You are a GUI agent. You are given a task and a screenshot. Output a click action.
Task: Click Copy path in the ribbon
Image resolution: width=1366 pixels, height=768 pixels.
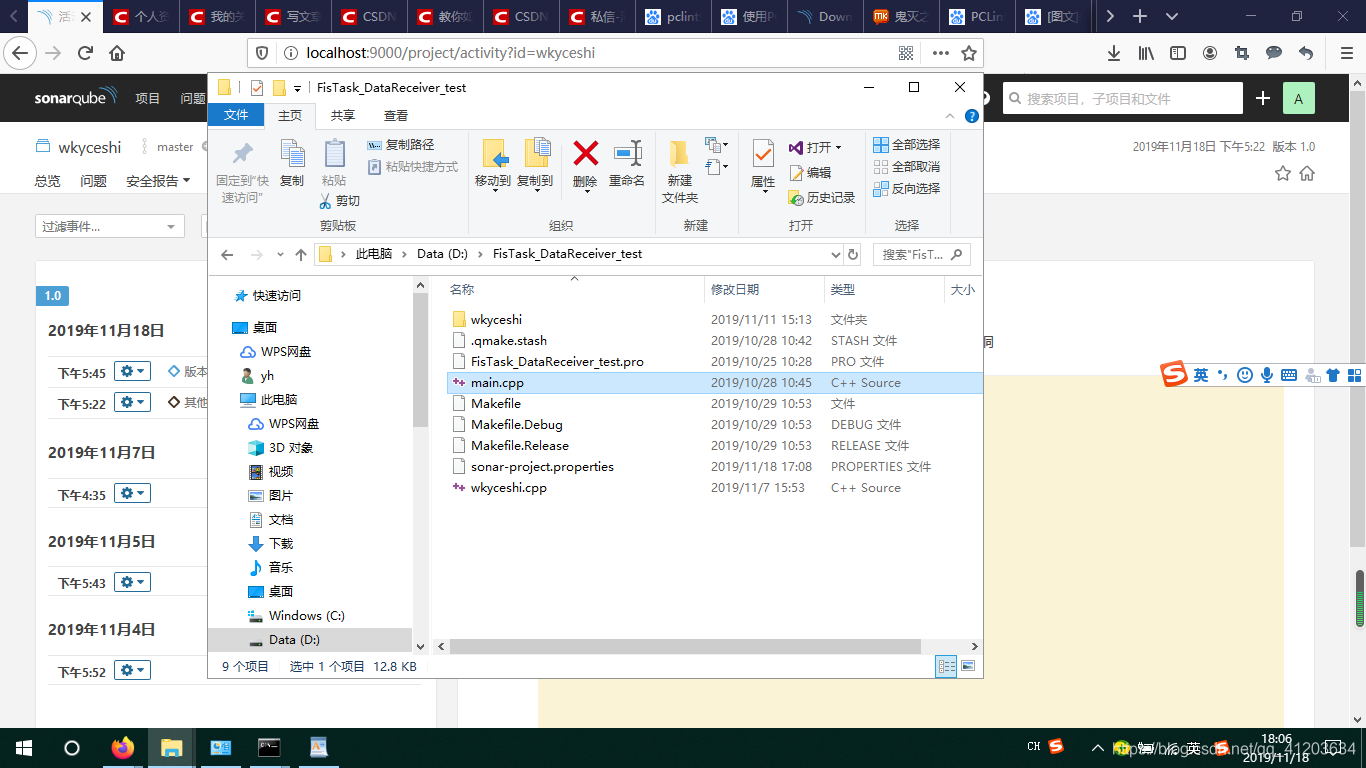(x=400, y=145)
